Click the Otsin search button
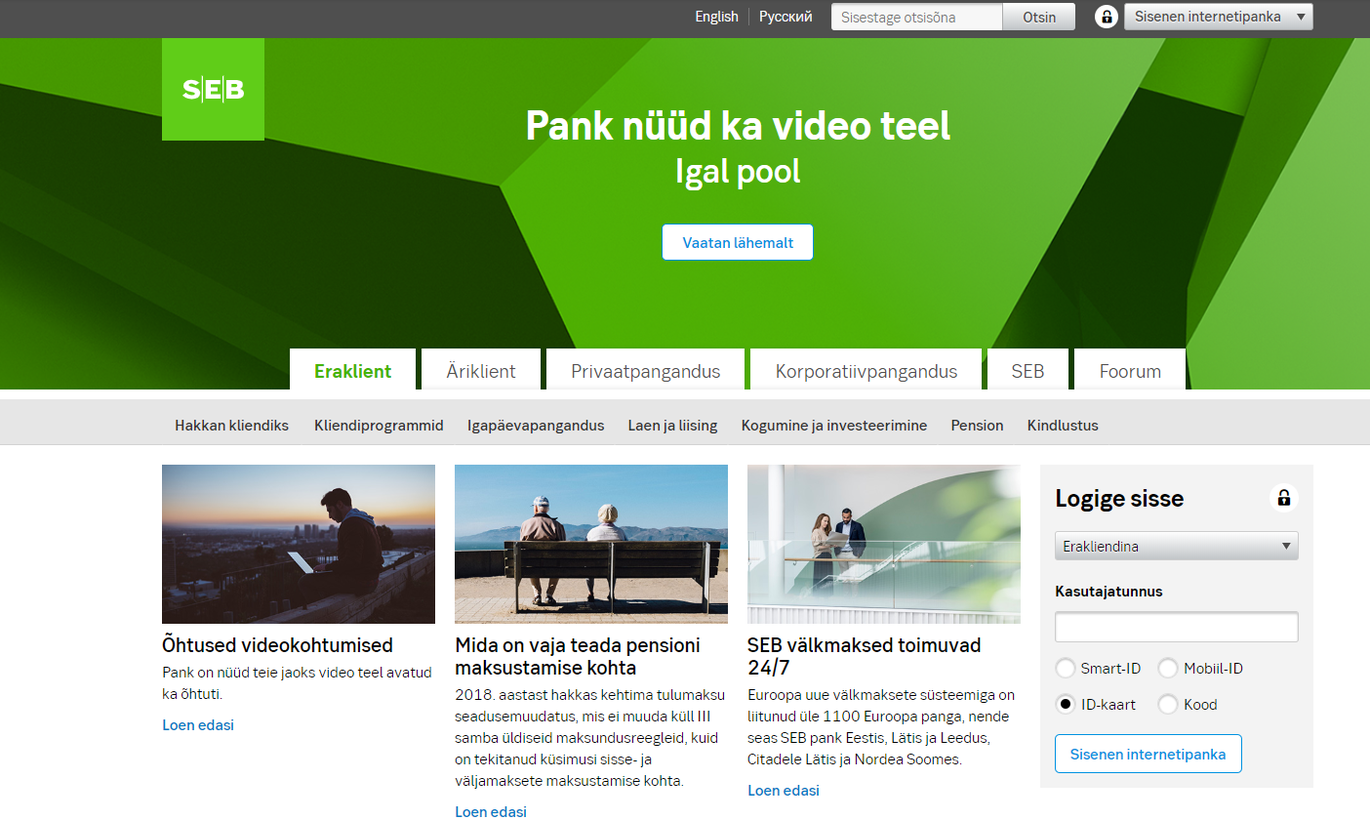The height and width of the screenshot is (820, 1370). click(x=1039, y=17)
